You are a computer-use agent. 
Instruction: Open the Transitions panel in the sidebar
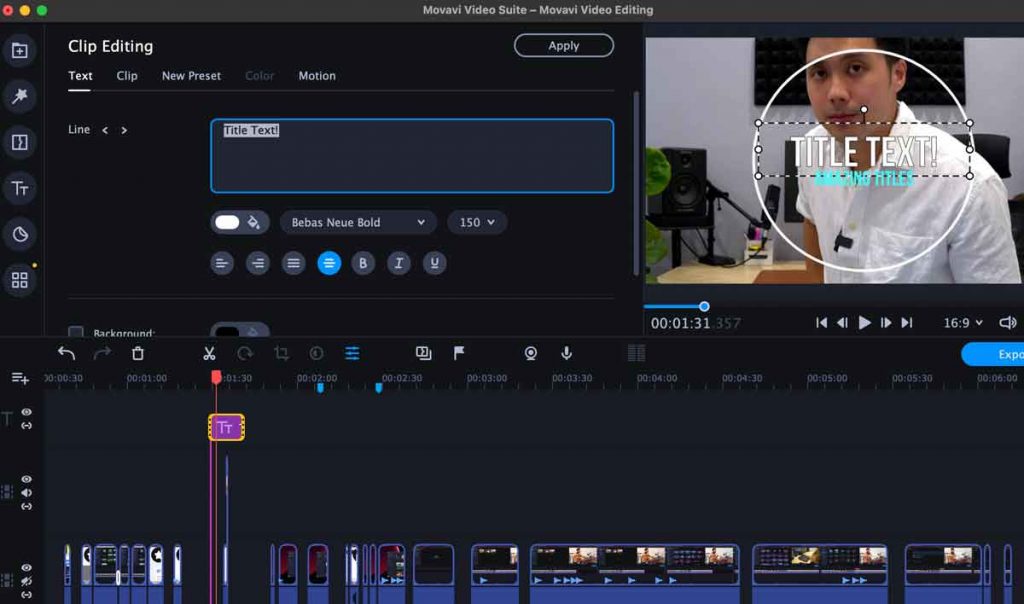(19, 141)
